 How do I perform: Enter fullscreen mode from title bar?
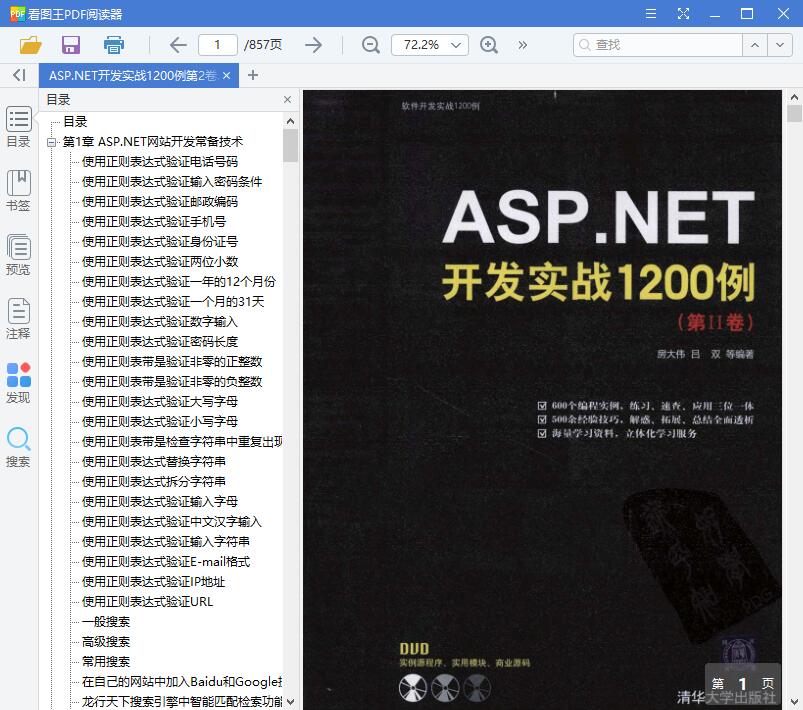(x=683, y=13)
